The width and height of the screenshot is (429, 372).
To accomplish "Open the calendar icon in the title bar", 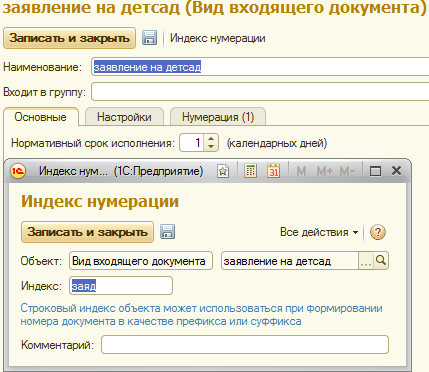I will point(273,171).
